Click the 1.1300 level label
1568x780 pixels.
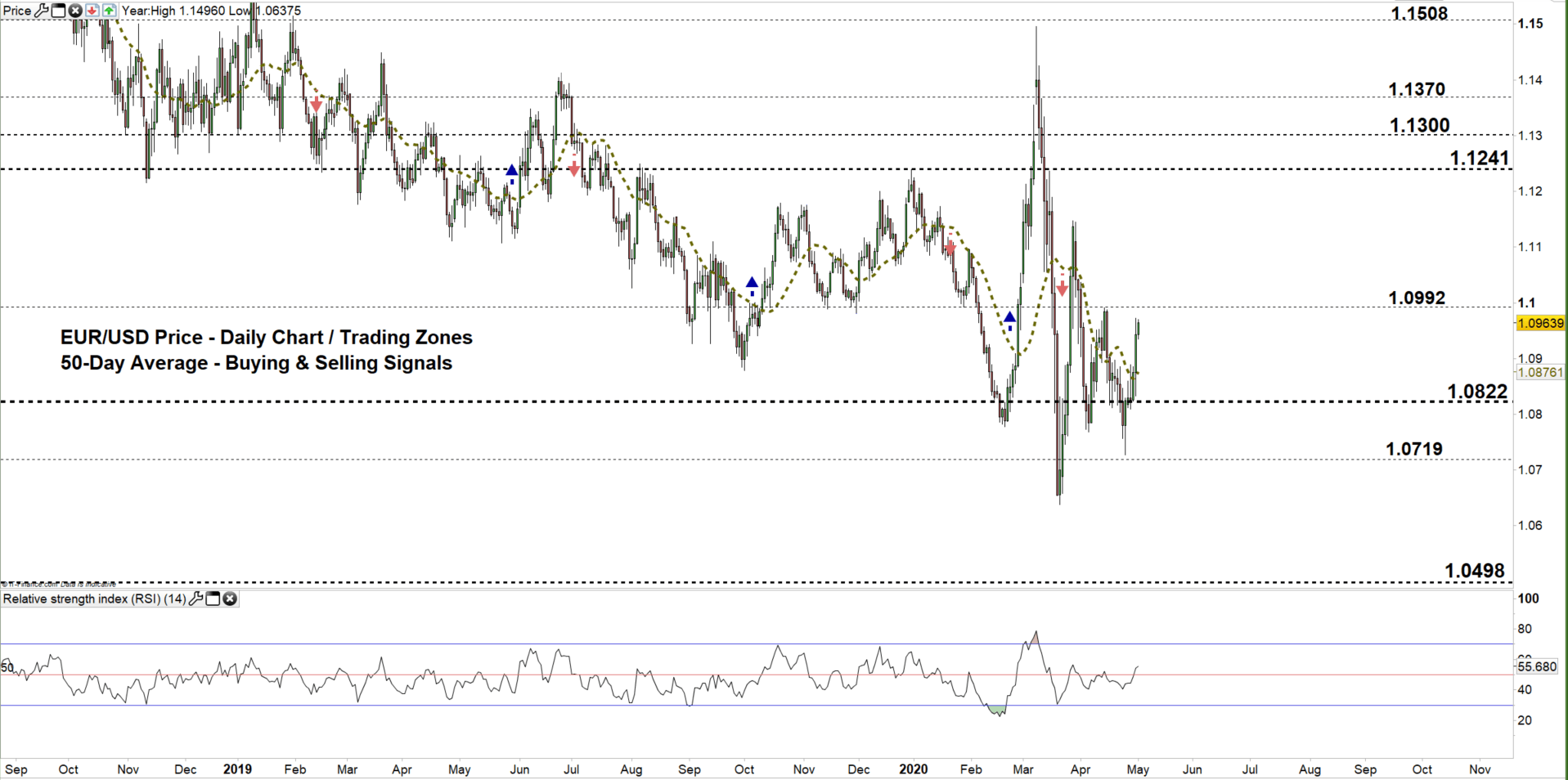click(1420, 125)
